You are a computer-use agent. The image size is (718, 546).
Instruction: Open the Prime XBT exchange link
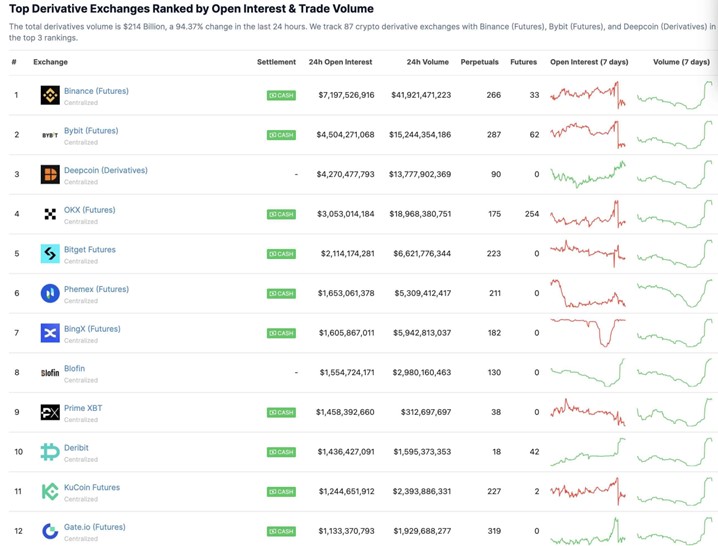click(x=83, y=408)
